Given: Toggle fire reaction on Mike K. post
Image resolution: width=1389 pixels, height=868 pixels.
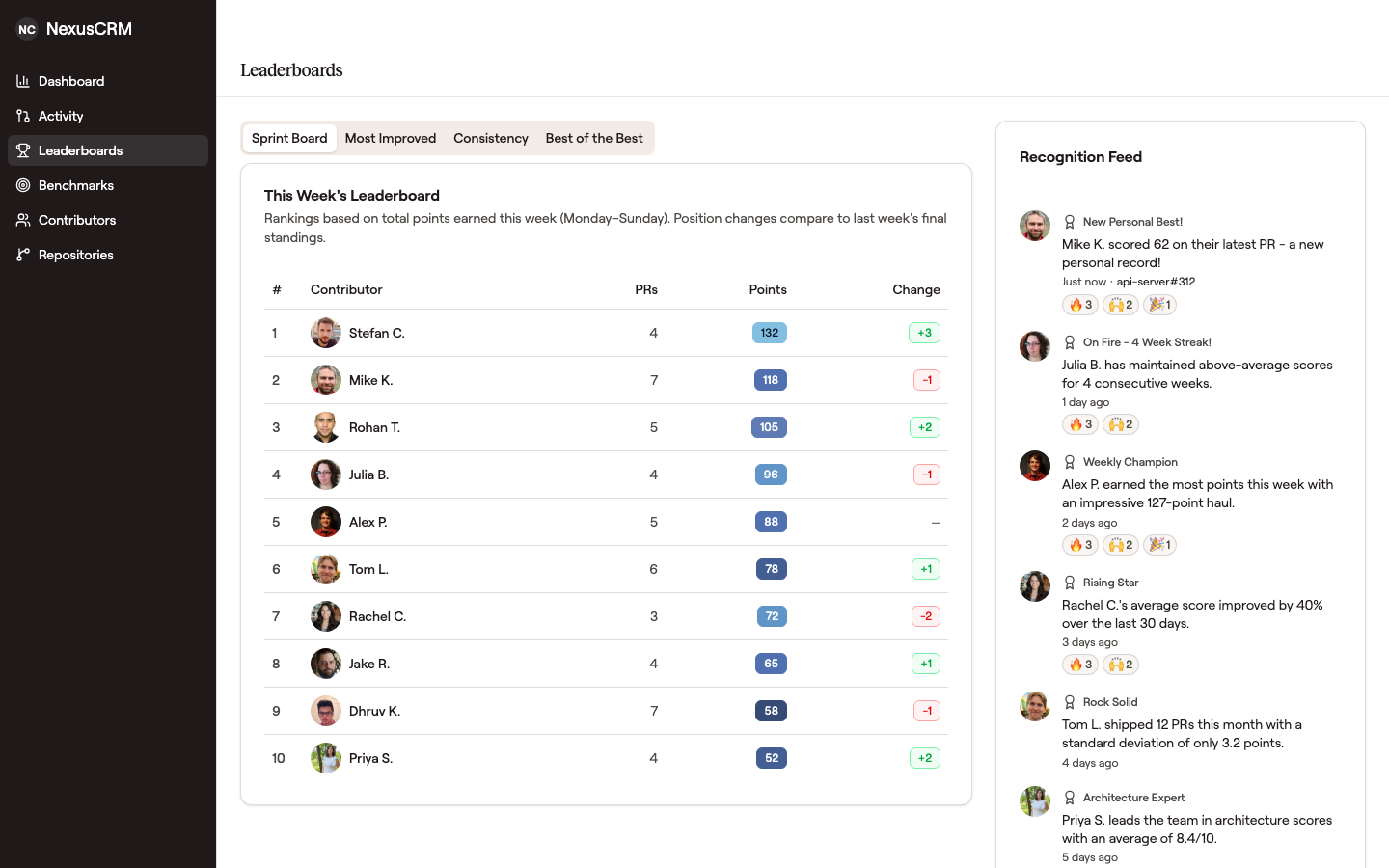Looking at the screenshot, I should (1080, 305).
